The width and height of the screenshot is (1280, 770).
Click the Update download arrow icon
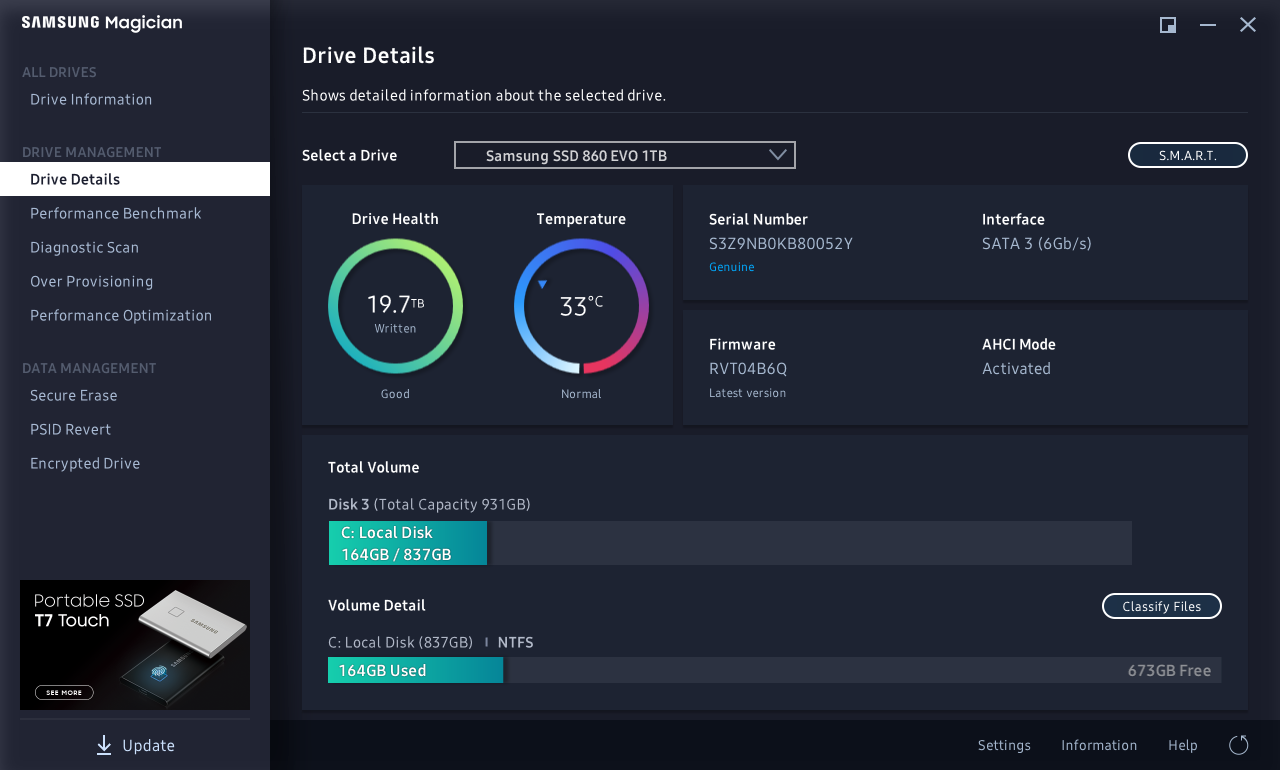[104, 745]
